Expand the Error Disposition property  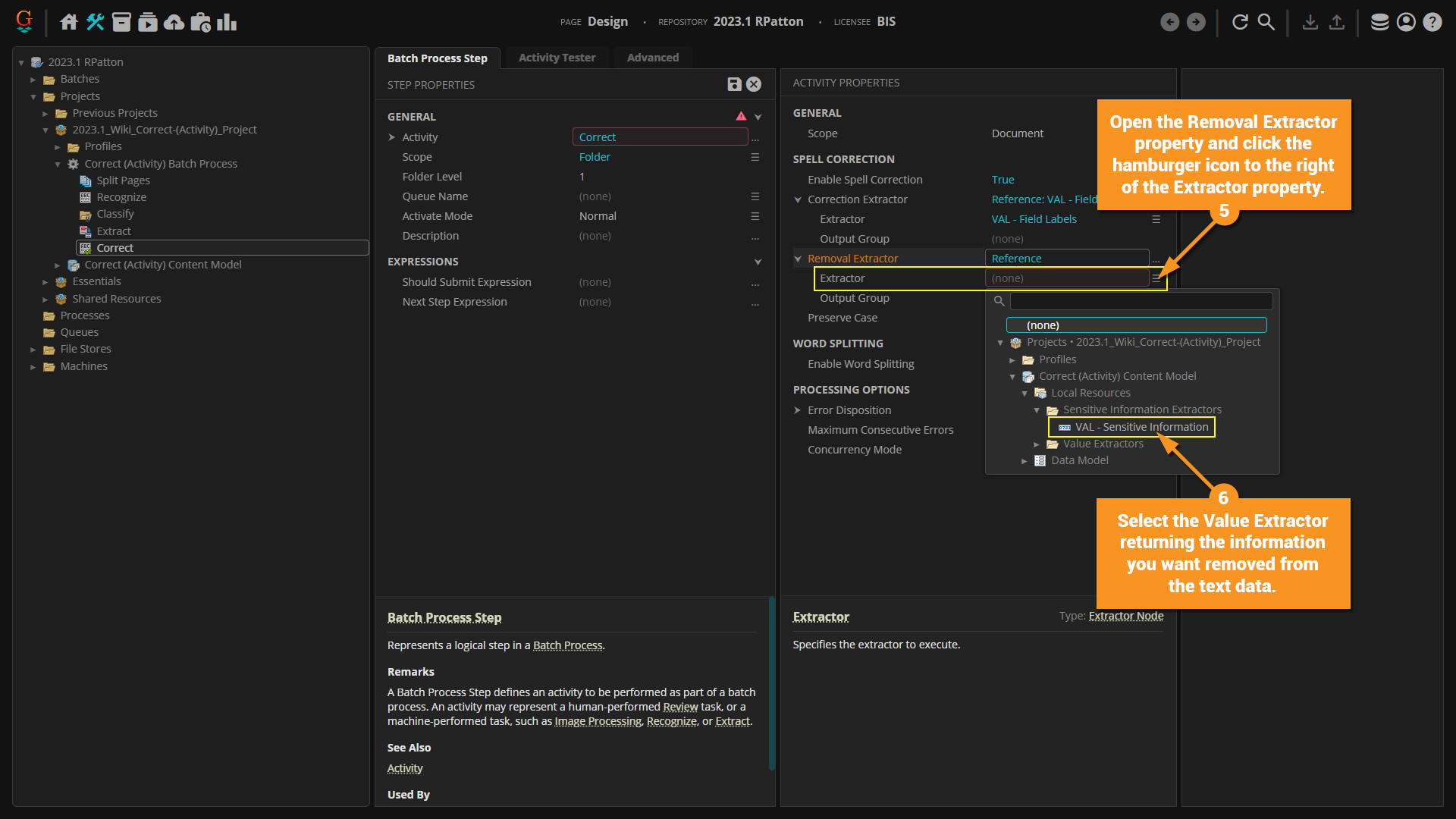[797, 410]
